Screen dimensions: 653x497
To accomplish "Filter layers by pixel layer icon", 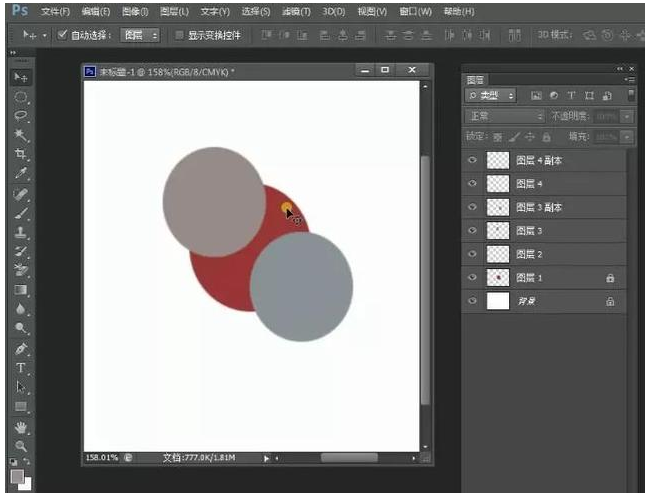I will pos(536,95).
